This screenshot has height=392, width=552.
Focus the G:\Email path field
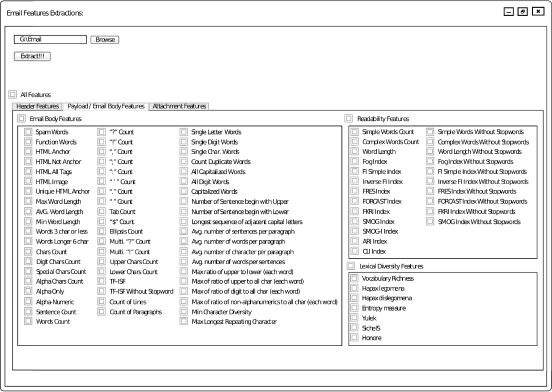[50, 39]
